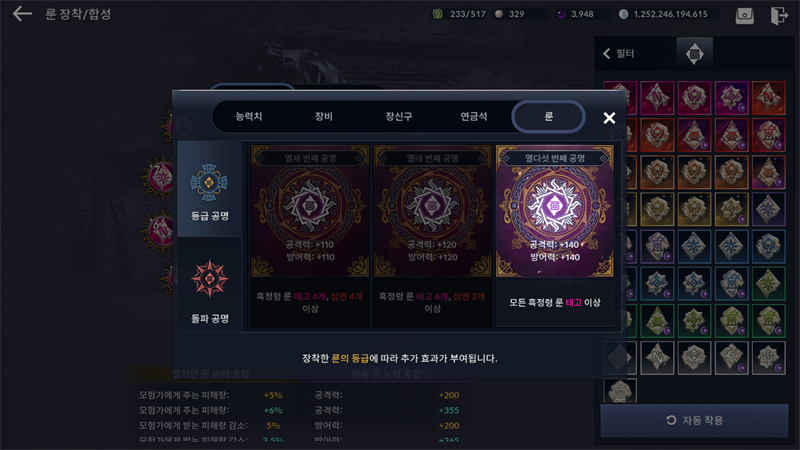The height and width of the screenshot is (450, 800).
Task: Click the exit door icon at top right
Action: (x=779, y=15)
